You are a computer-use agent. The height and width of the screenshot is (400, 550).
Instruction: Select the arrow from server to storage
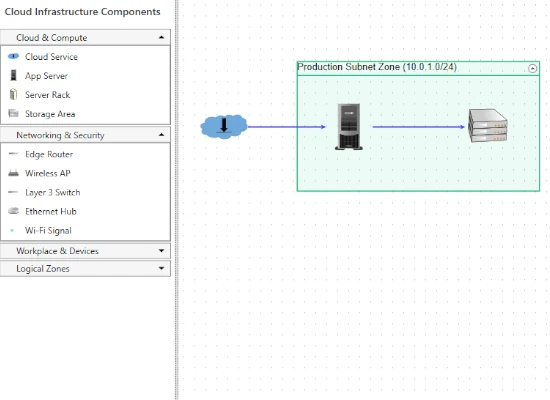pyautogui.click(x=418, y=127)
